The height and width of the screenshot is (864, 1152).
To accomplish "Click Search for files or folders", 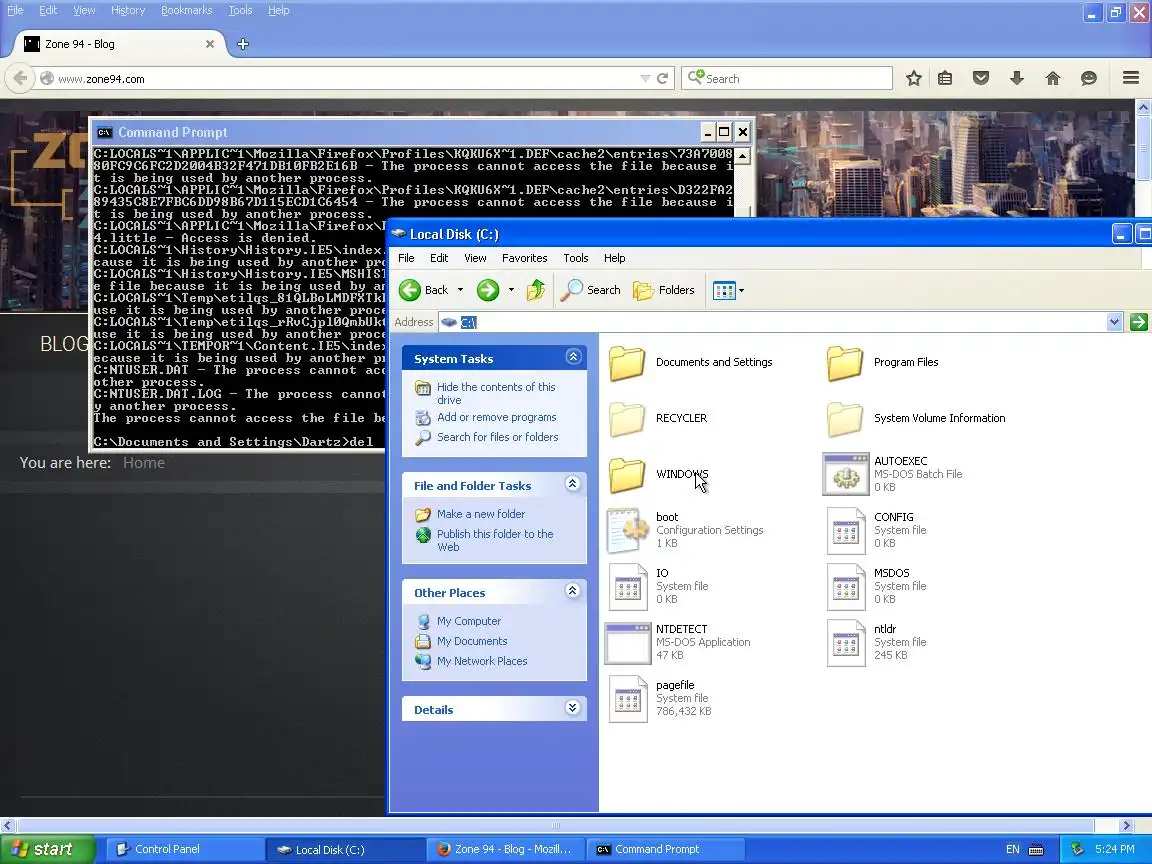I will pyautogui.click(x=486, y=437).
